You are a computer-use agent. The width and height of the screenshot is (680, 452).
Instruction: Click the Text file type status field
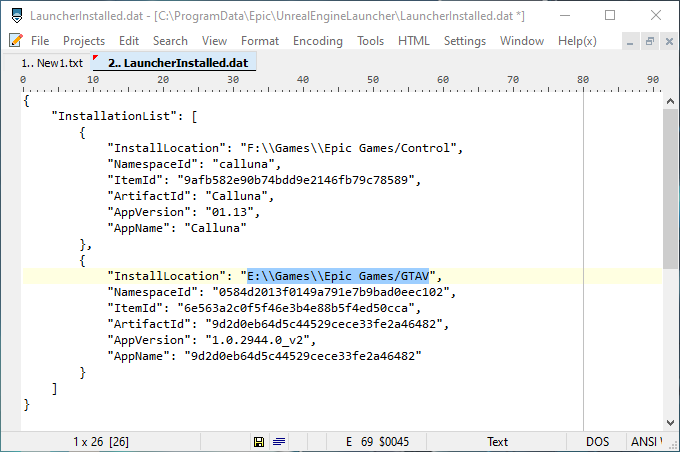[x=497, y=442]
